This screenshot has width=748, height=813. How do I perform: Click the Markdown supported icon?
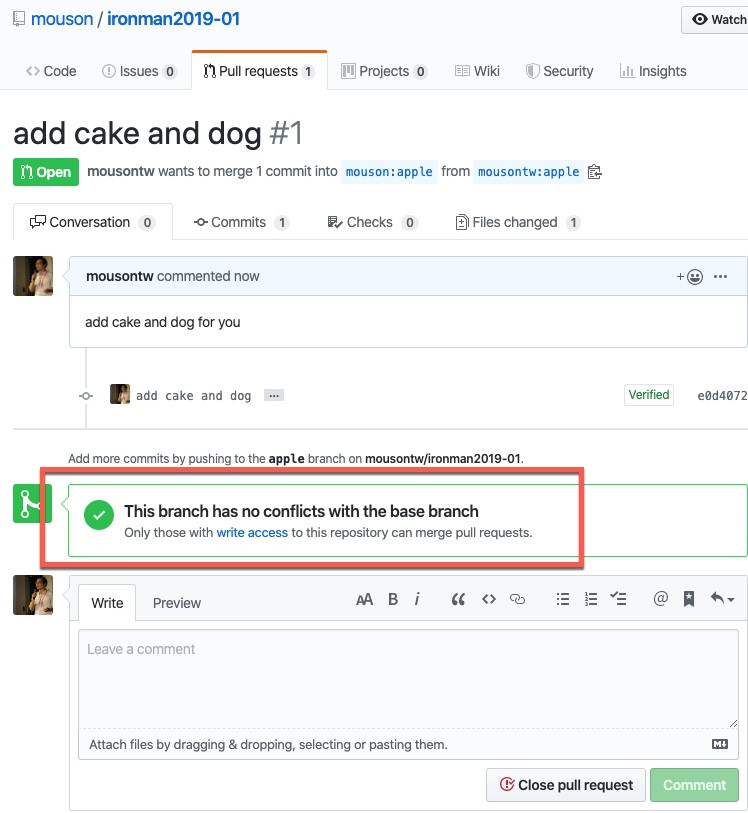tap(720, 744)
